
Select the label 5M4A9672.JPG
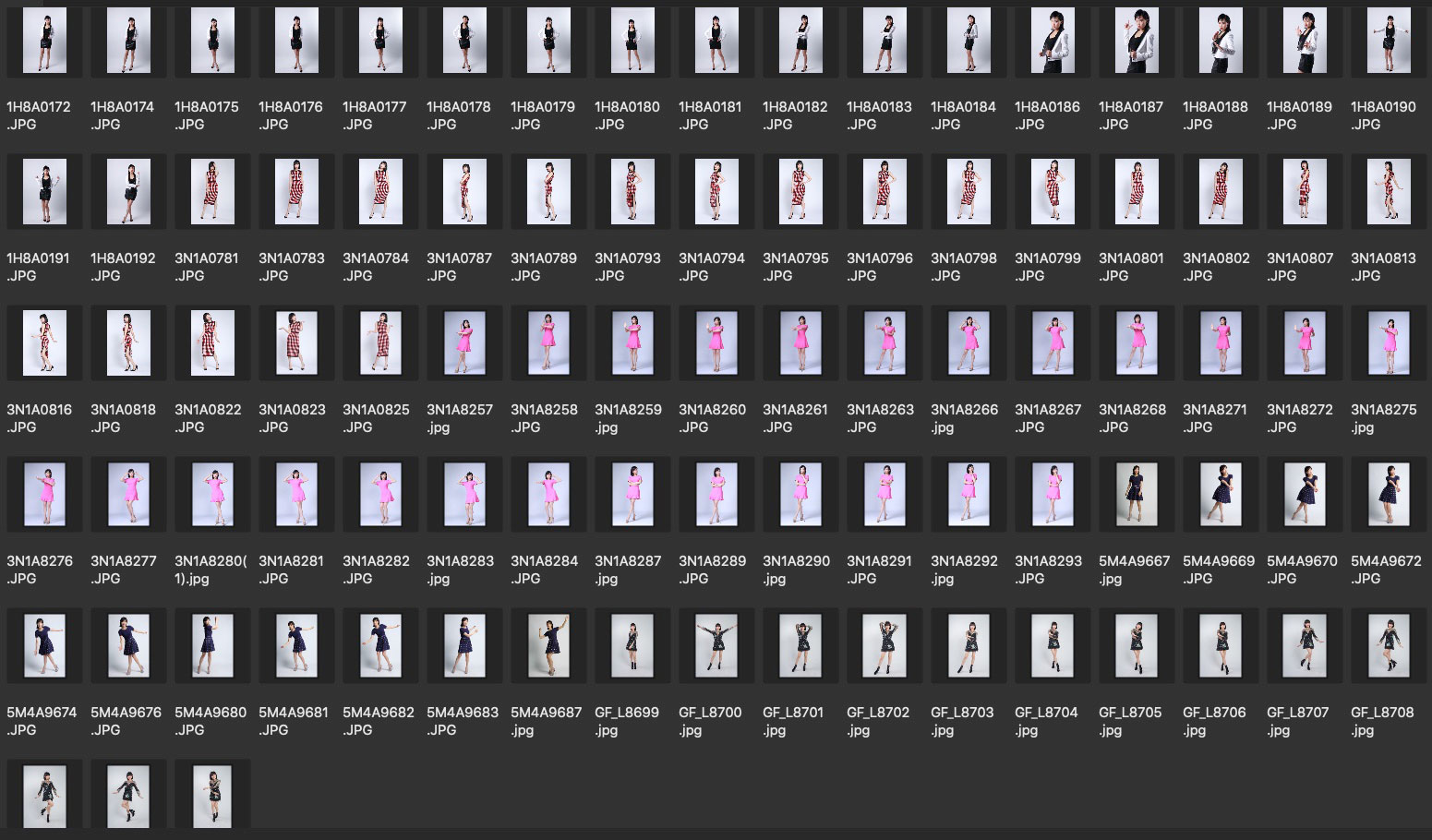click(x=1386, y=570)
